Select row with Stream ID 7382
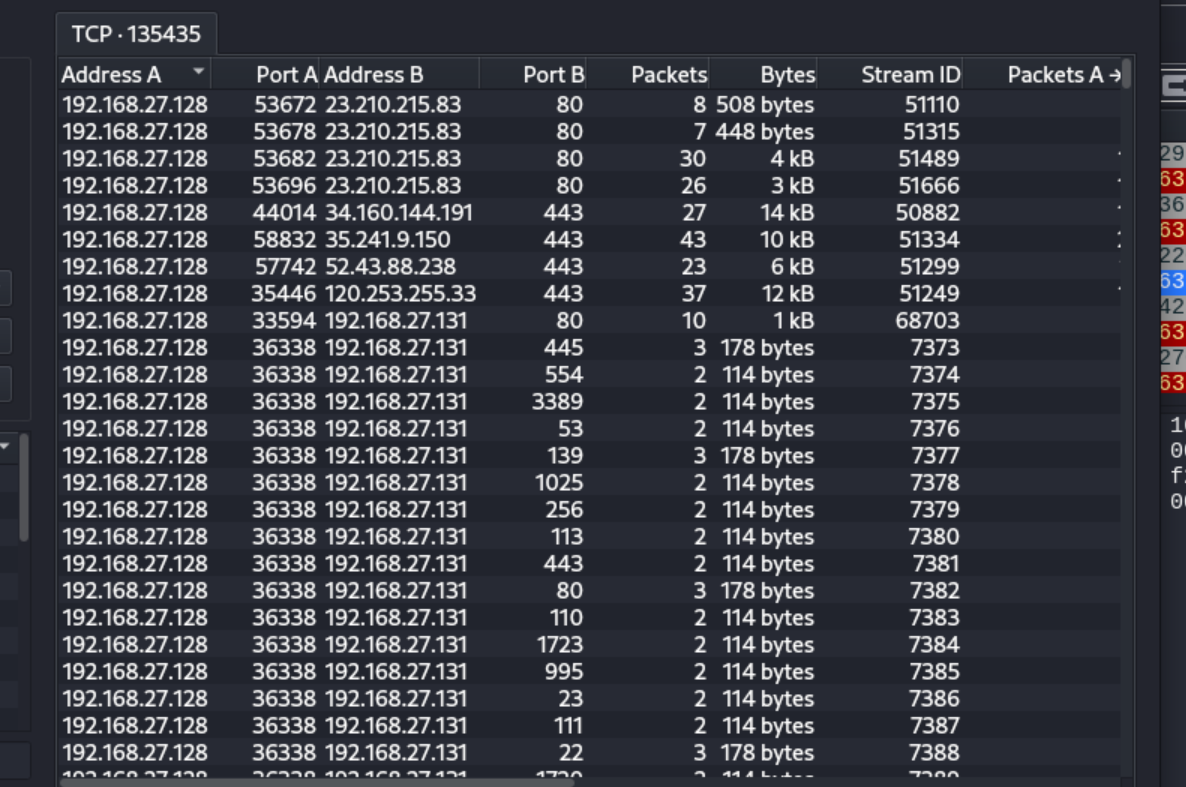Image resolution: width=1186 pixels, height=787 pixels. click(590, 590)
